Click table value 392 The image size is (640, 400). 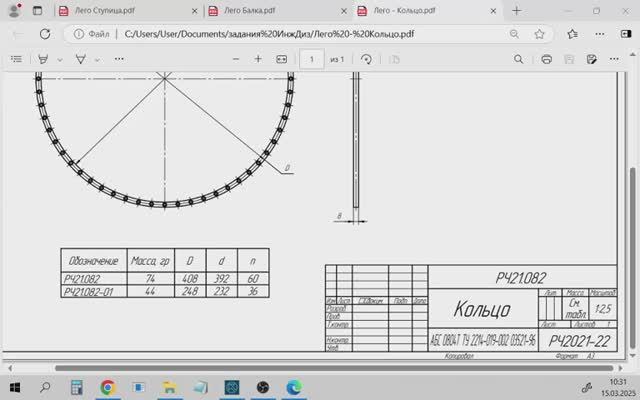pyautogui.click(x=222, y=278)
